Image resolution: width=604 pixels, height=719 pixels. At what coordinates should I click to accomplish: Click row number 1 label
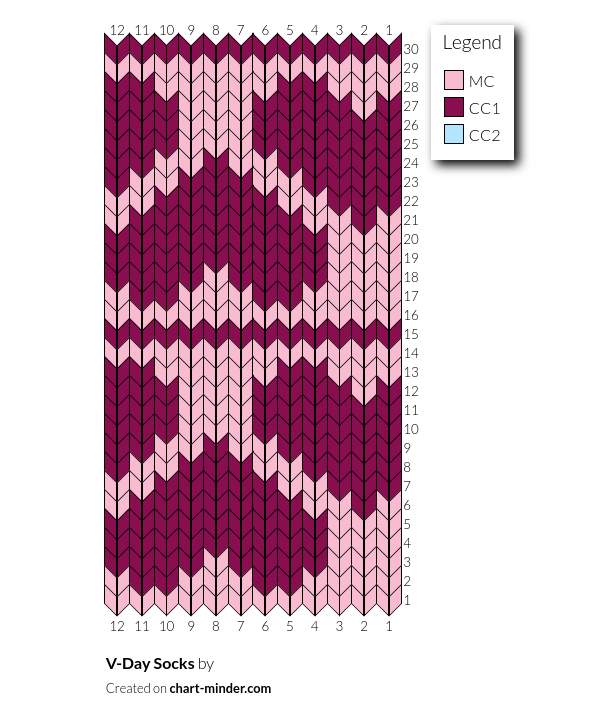(407, 600)
